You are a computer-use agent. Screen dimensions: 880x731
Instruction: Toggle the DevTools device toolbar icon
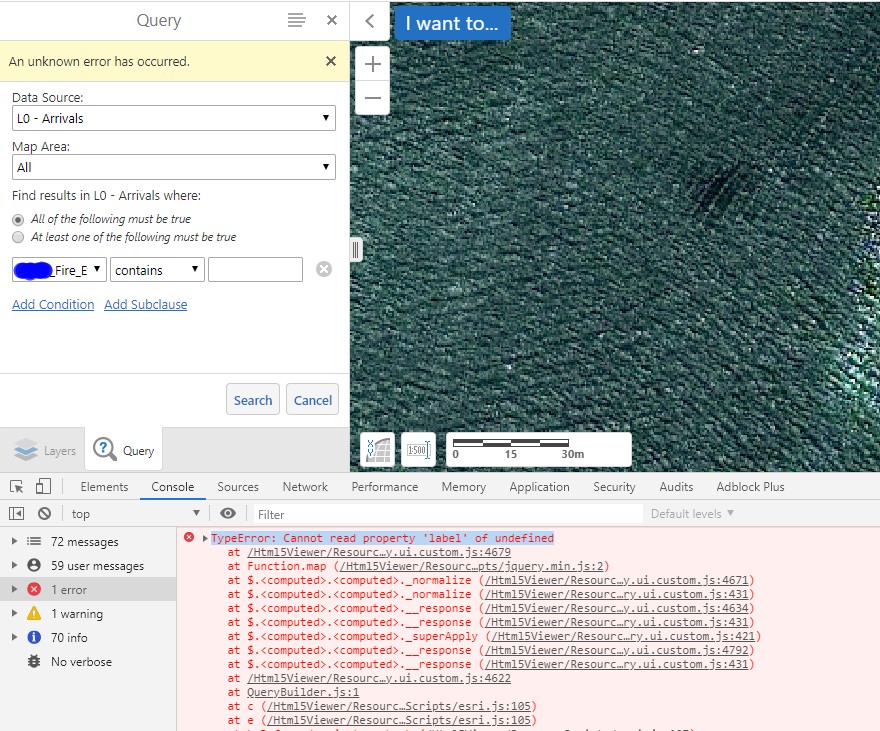43,486
